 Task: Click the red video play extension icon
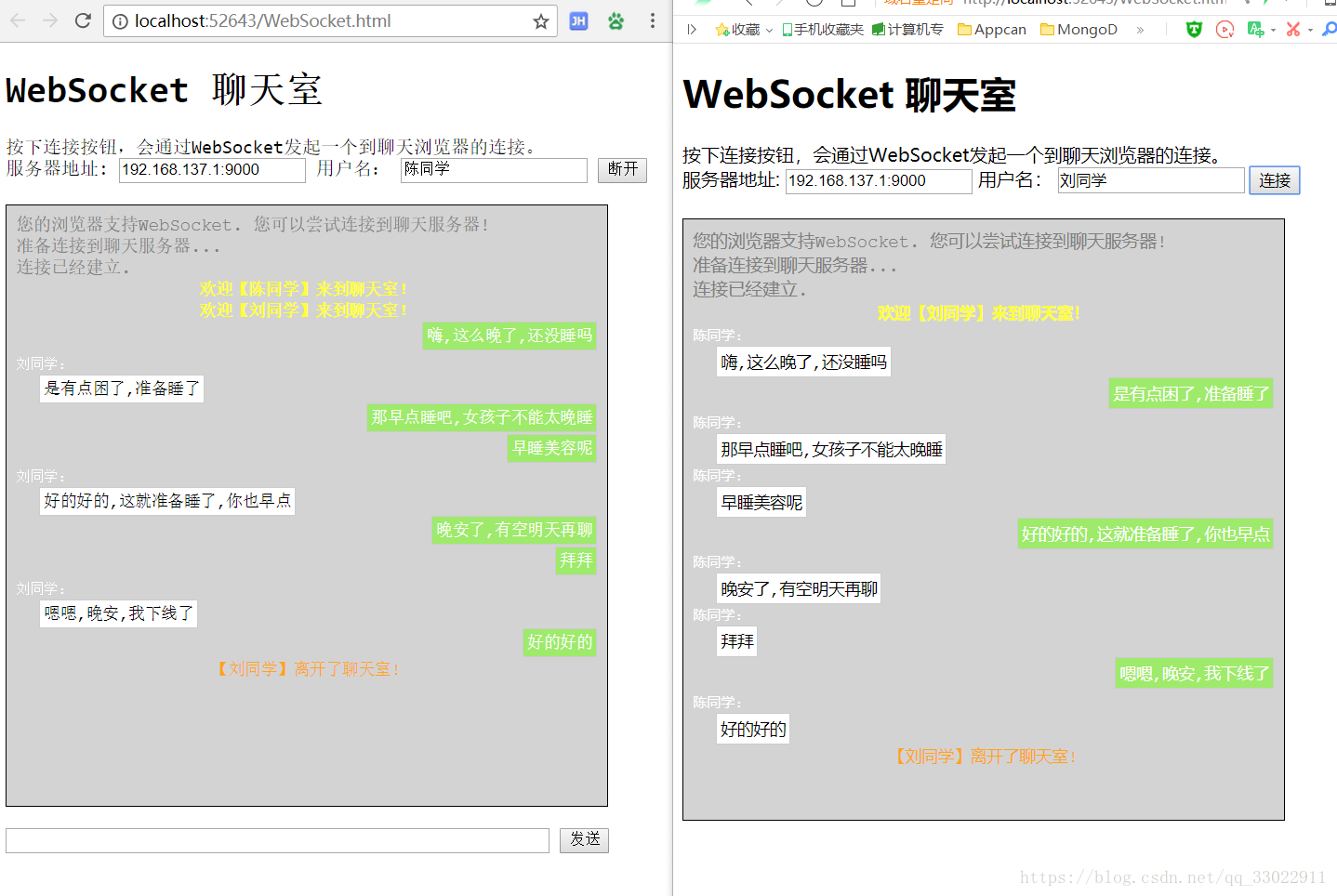click(x=1224, y=30)
